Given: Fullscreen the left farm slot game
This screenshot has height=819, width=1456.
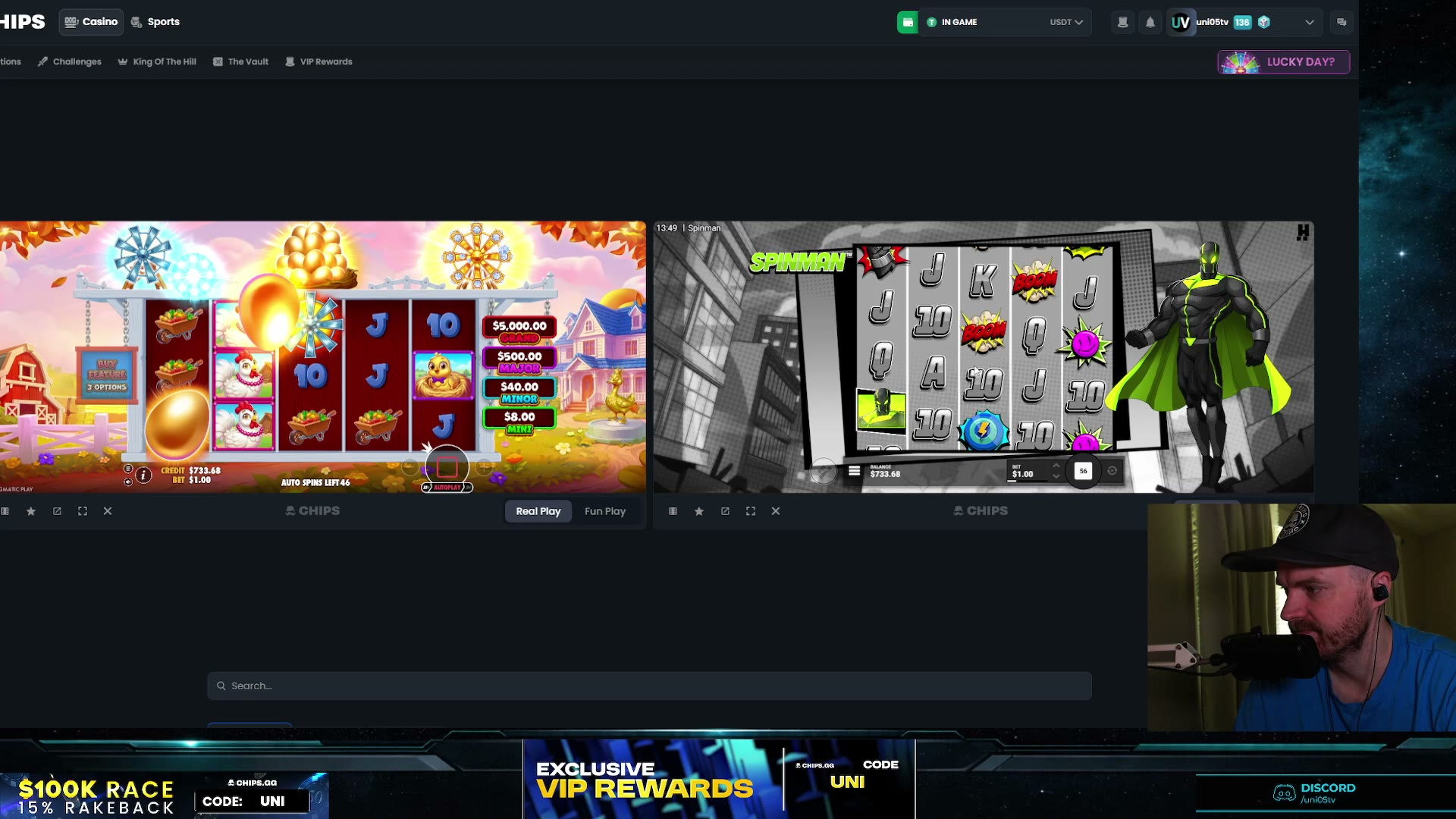Looking at the screenshot, I should pyautogui.click(x=83, y=511).
